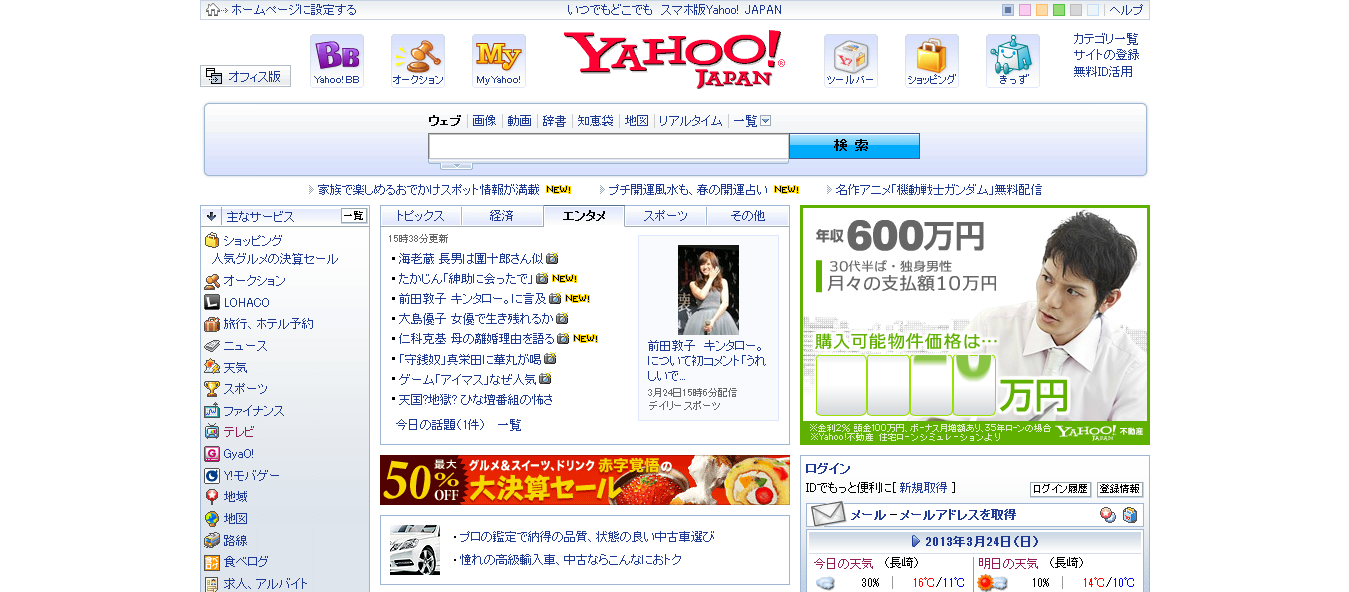Select the pink theme color swatch
Viewport: 1349px width, 592px height.
click(1025, 10)
